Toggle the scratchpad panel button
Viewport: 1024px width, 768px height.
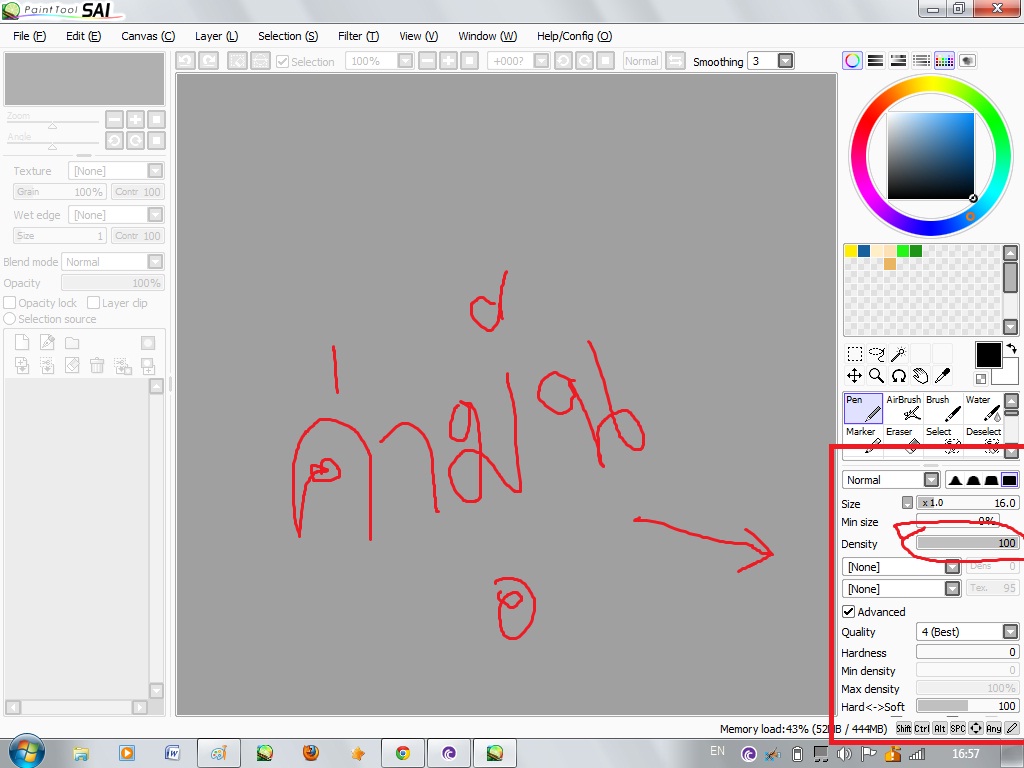(967, 61)
